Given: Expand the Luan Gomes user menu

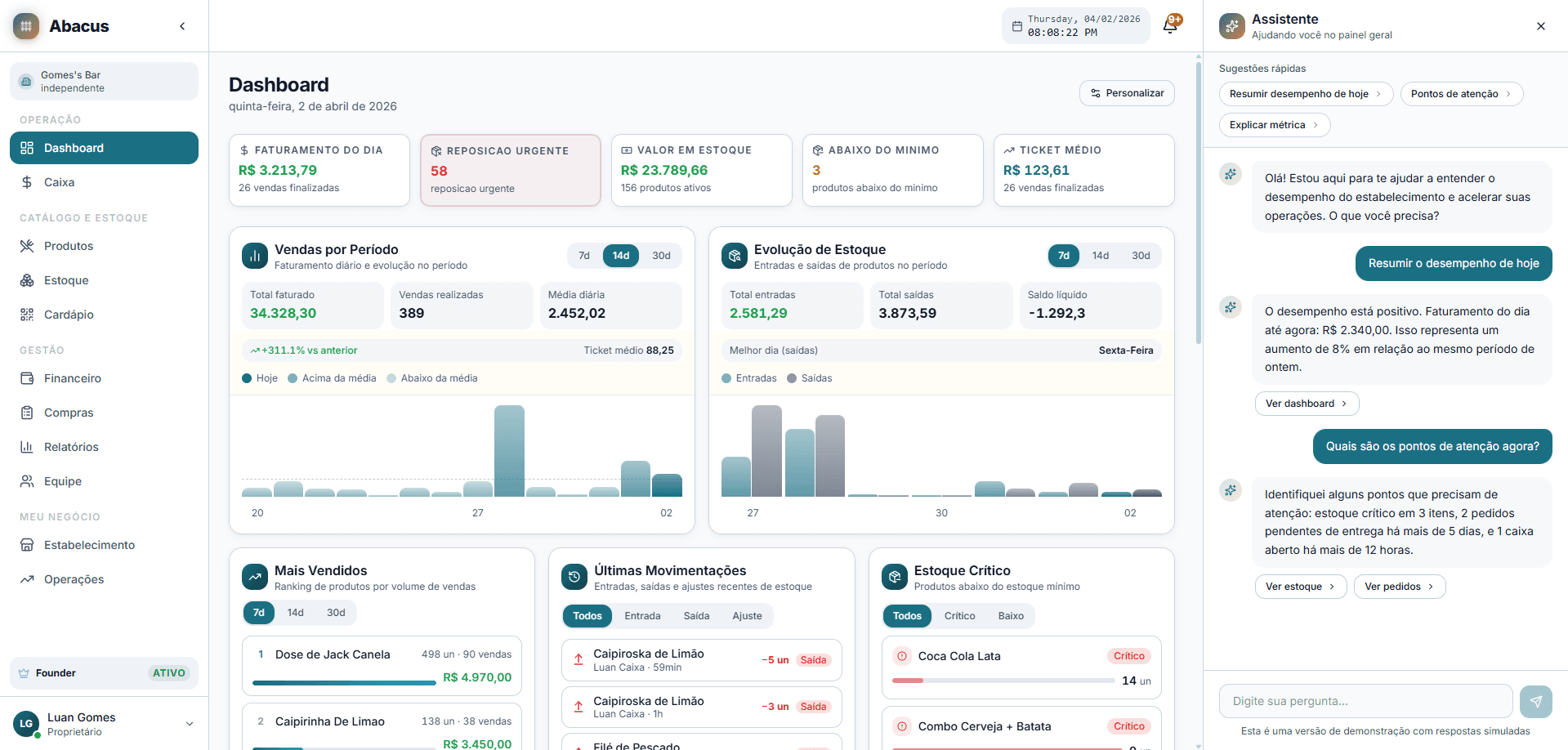Looking at the screenshot, I should point(190,724).
